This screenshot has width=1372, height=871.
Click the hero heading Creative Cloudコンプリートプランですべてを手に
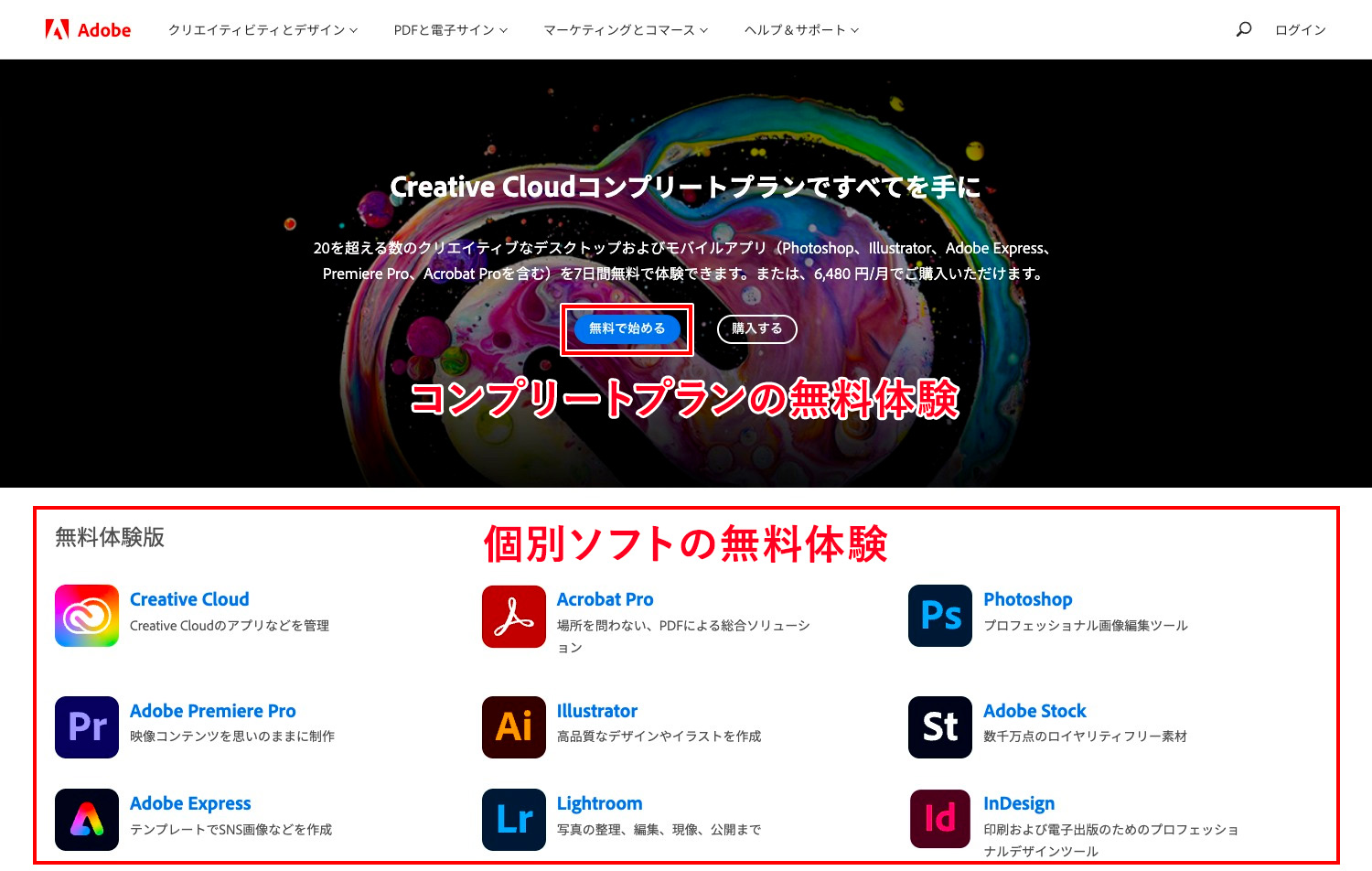[685, 187]
